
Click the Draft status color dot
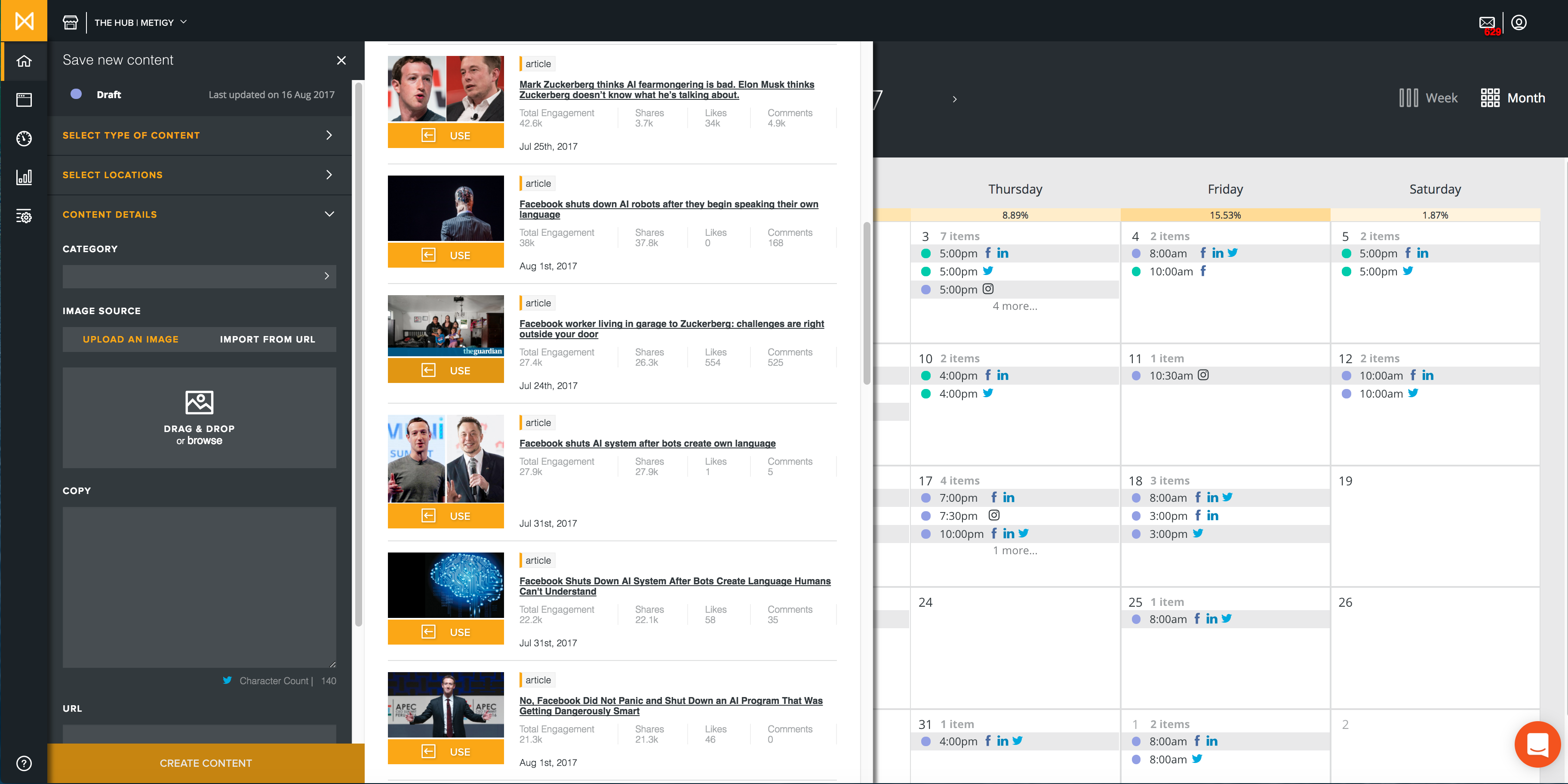(x=76, y=94)
